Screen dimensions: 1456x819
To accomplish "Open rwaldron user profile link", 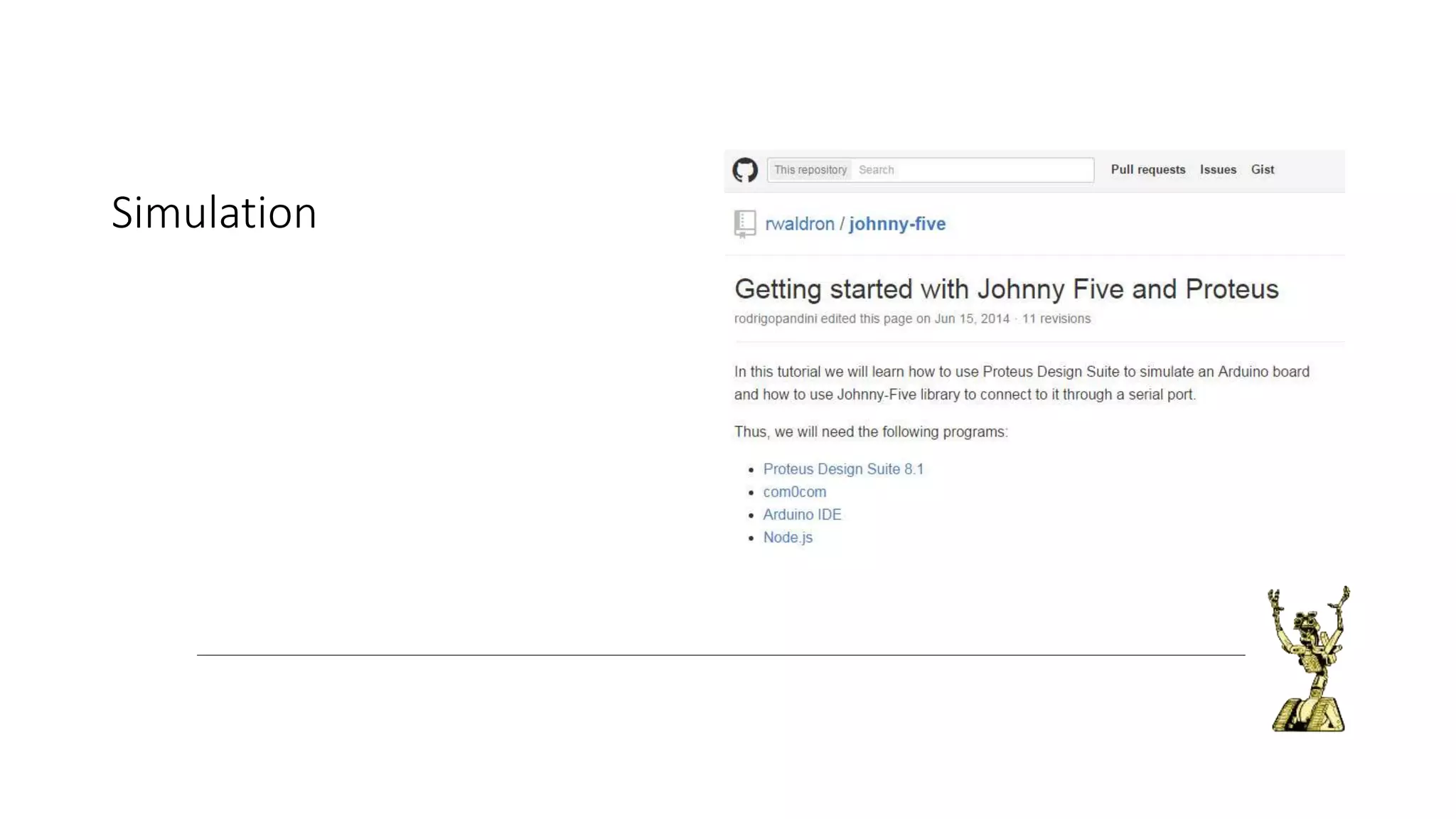I will point(799,224).
